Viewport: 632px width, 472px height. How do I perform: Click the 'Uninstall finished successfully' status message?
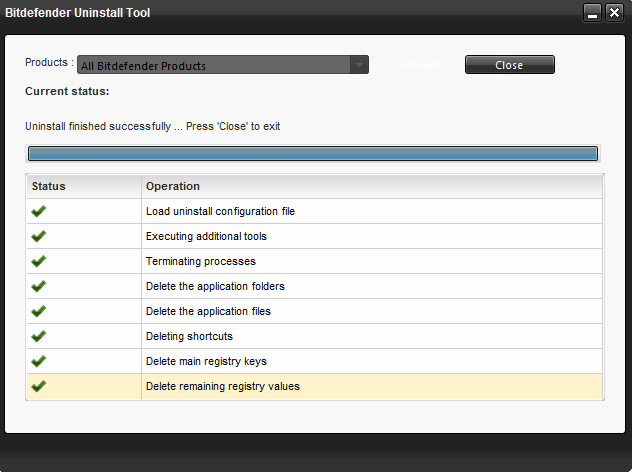[152, 127]
